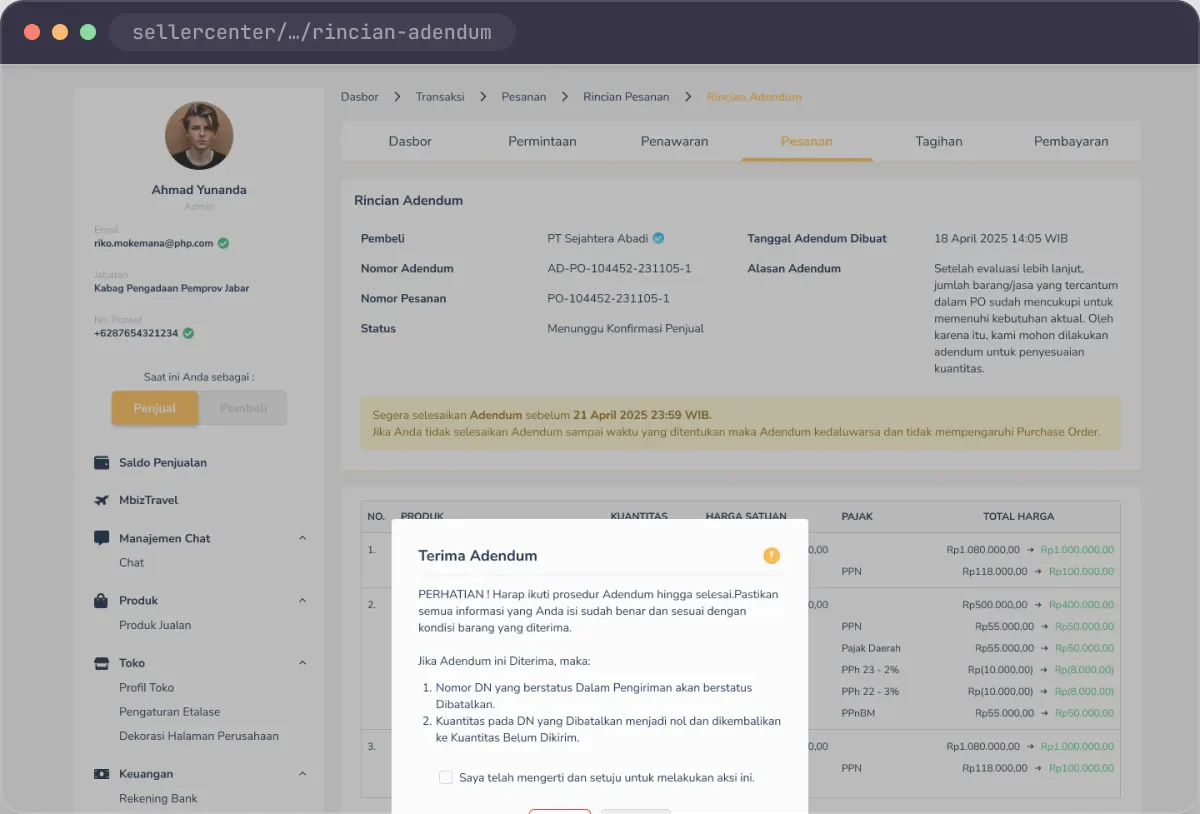This screenshot has height=814, width=1200.
Task: Open Profil Toko in the sidebar
Action: click(147, 688)
